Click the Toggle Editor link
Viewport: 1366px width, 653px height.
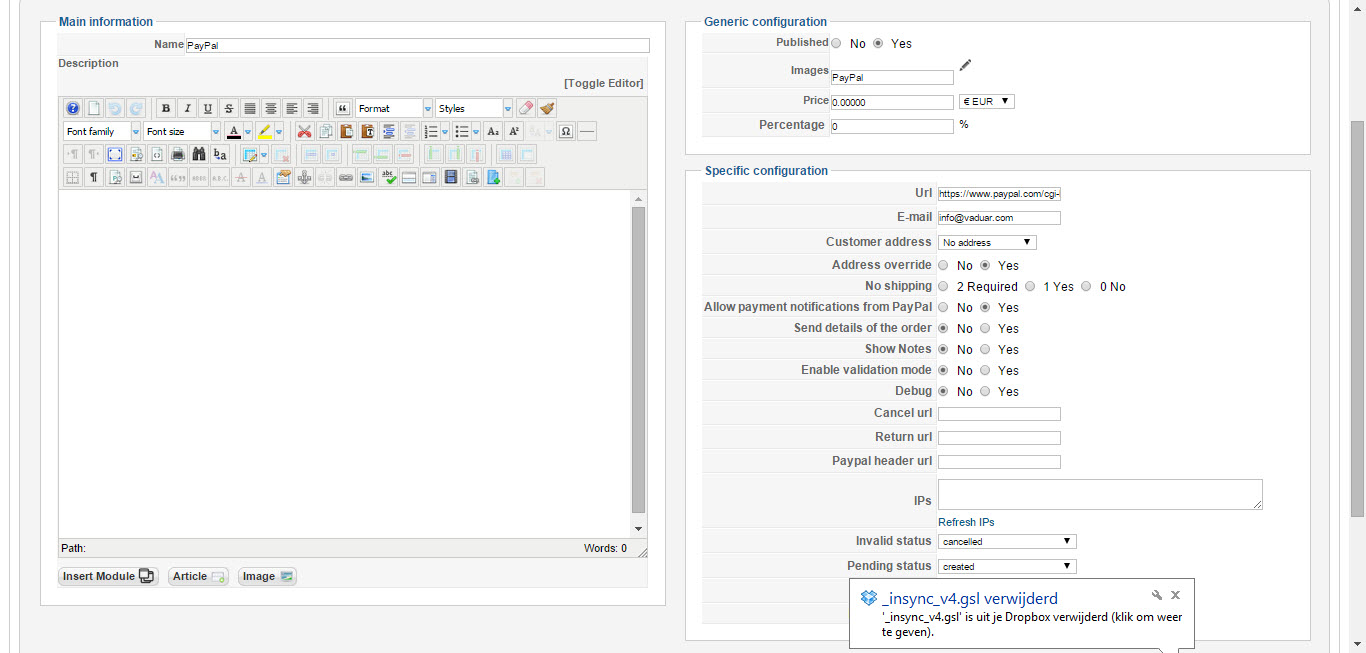pyautogui.click(x=603, y=83)
